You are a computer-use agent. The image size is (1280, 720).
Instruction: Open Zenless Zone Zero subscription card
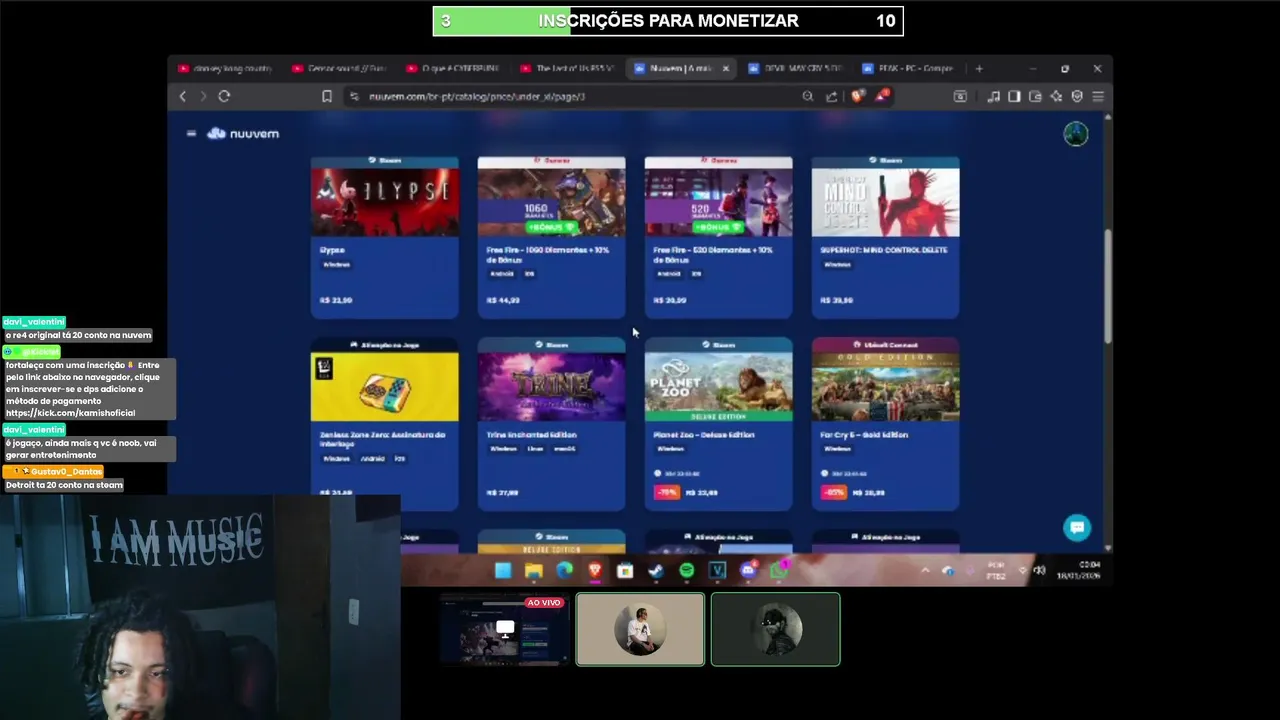point(385,422)
